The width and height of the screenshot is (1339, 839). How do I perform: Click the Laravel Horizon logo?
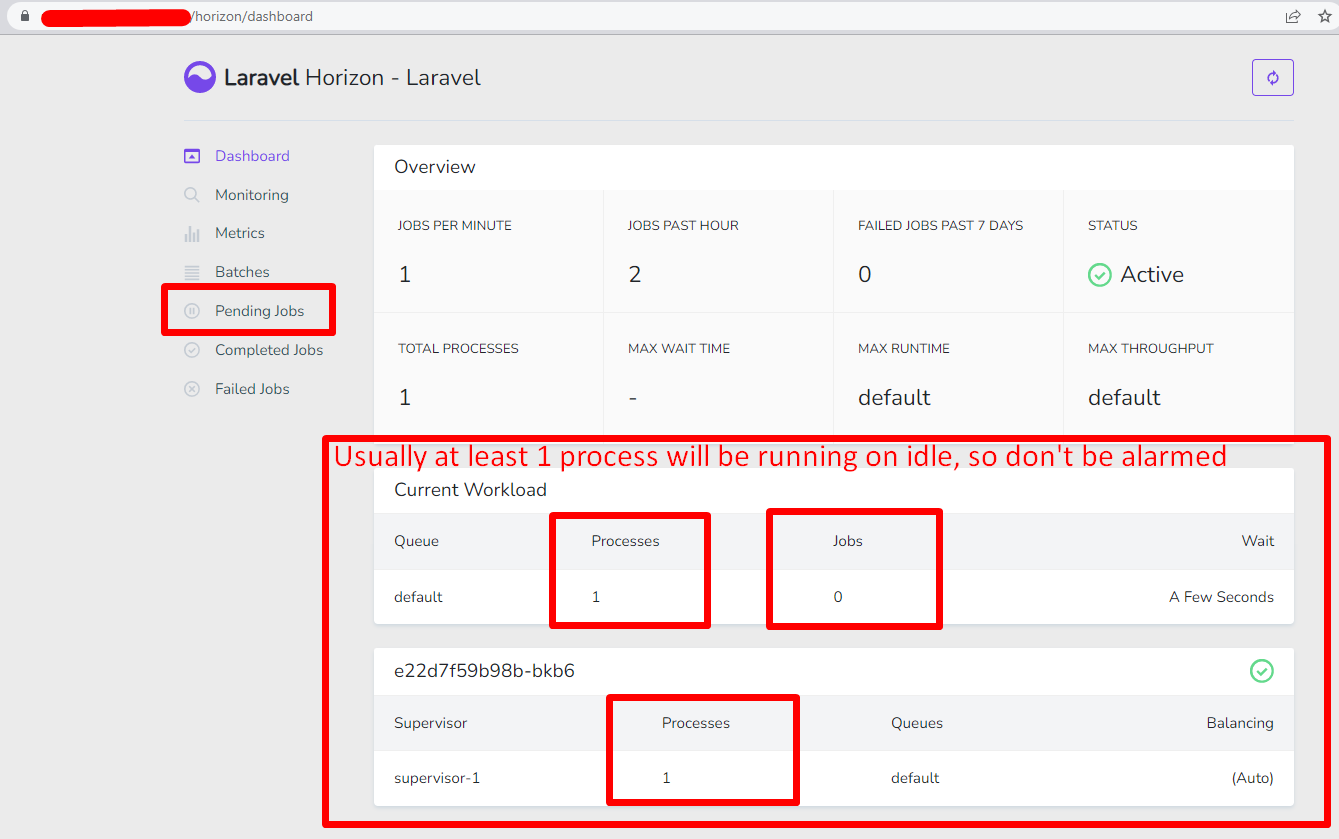pos(200,77)
